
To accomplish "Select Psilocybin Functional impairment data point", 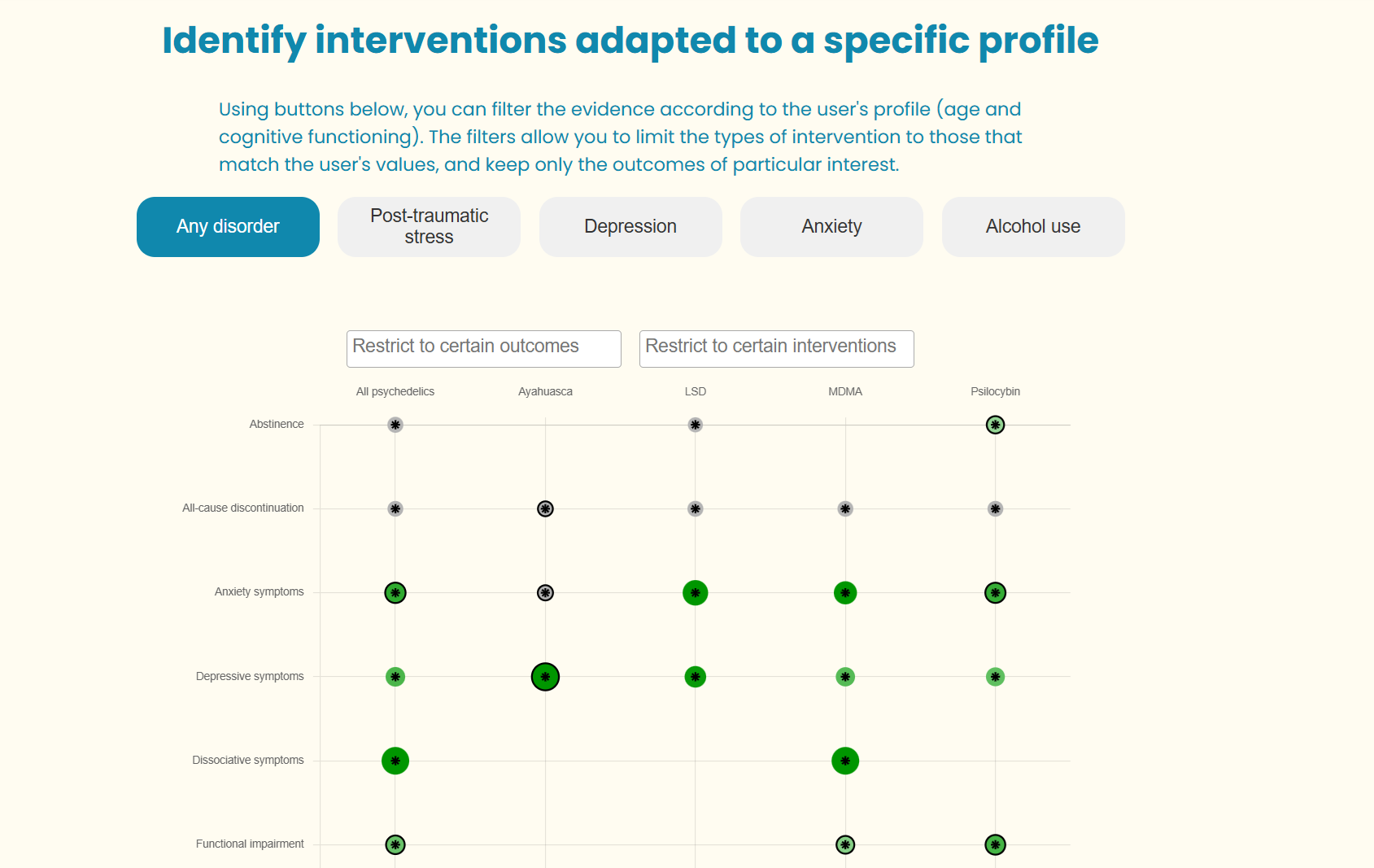I will click(995, 845).
